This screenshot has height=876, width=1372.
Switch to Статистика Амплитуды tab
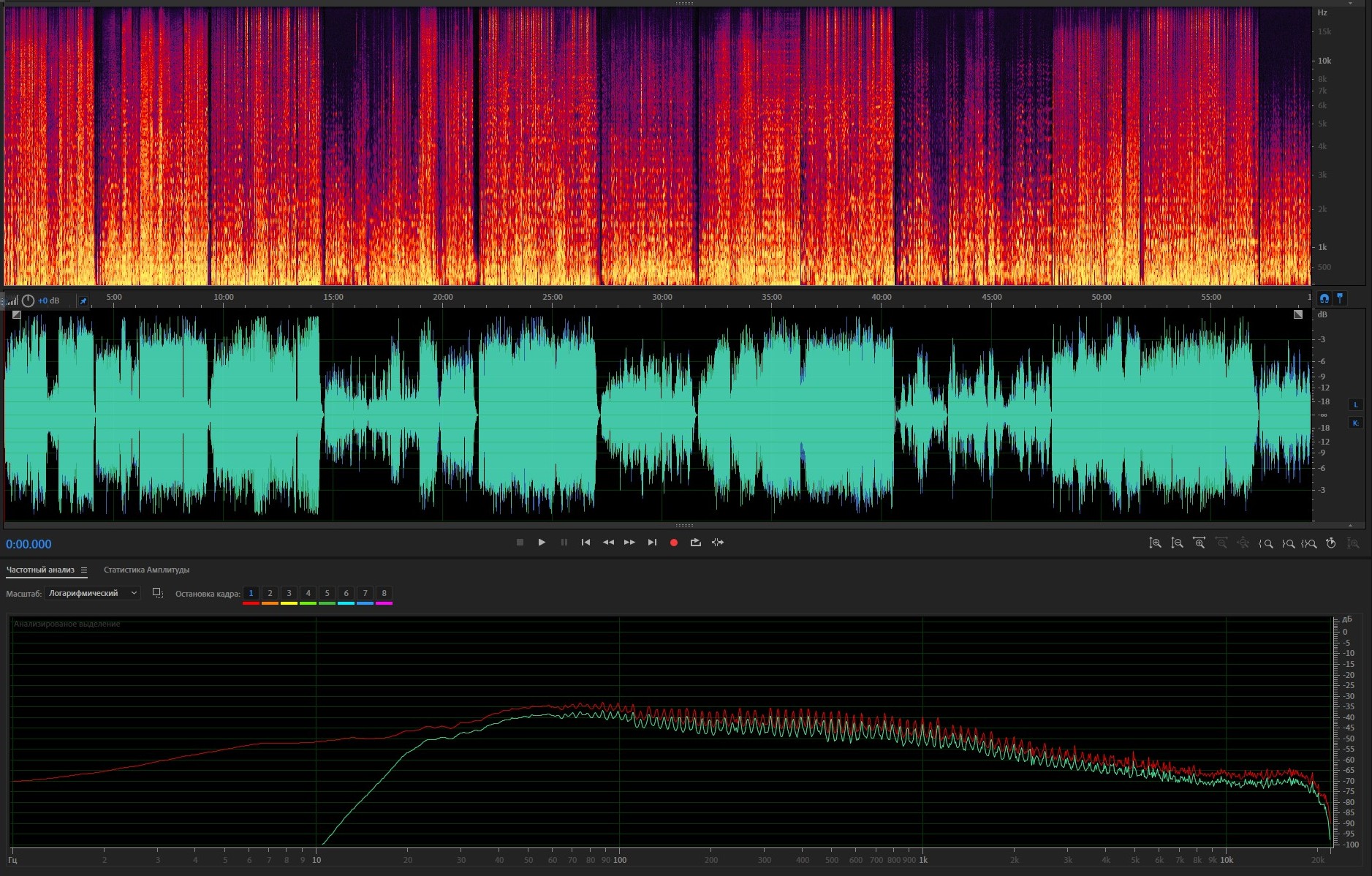(146, 570)
